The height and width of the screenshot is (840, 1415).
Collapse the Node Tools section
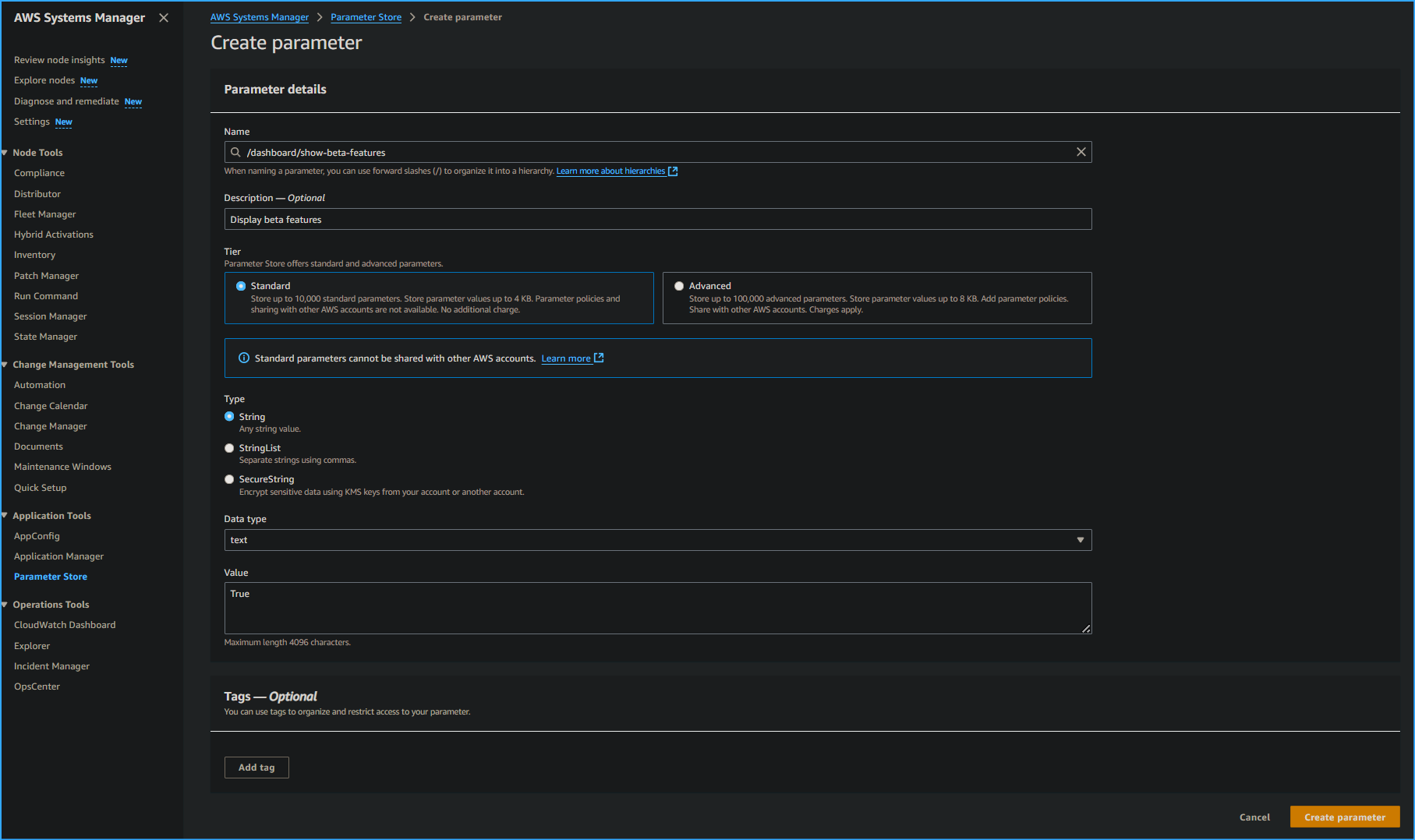5,152
